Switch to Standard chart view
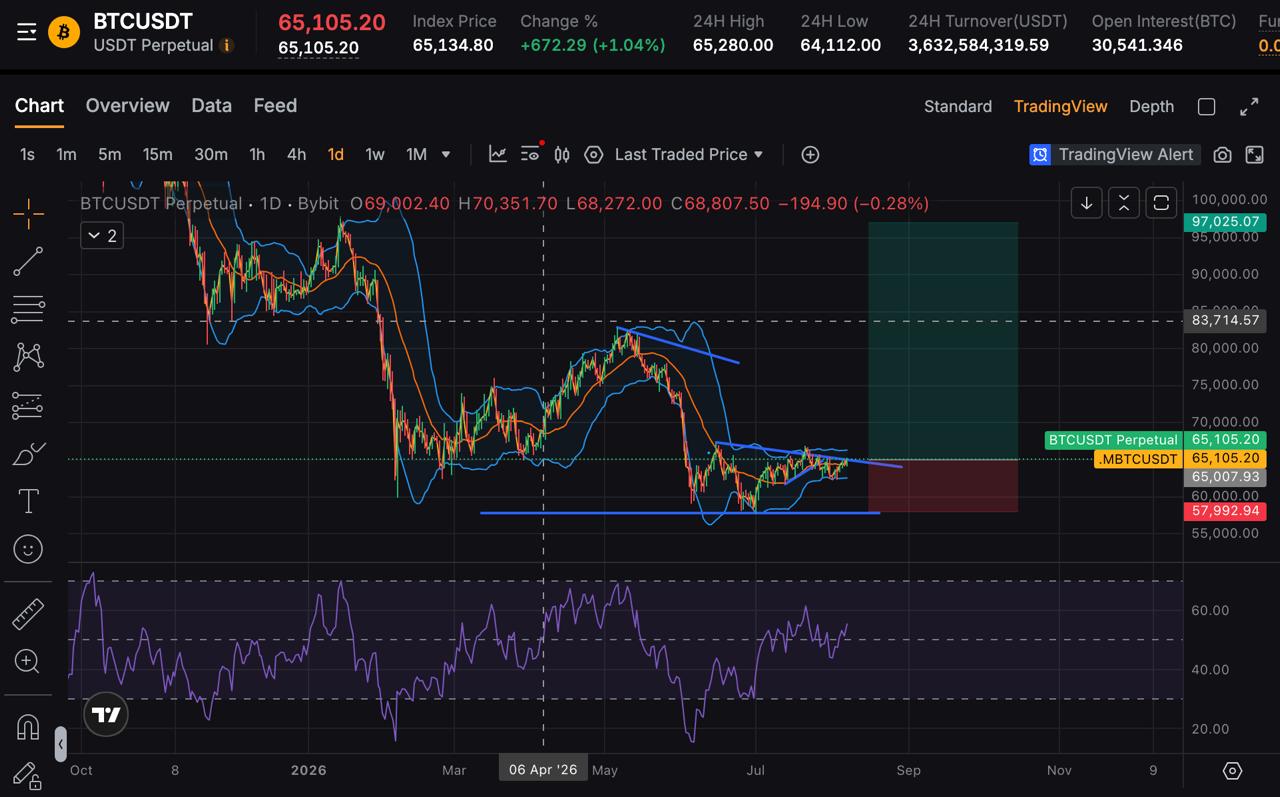 tap(958, 107)
